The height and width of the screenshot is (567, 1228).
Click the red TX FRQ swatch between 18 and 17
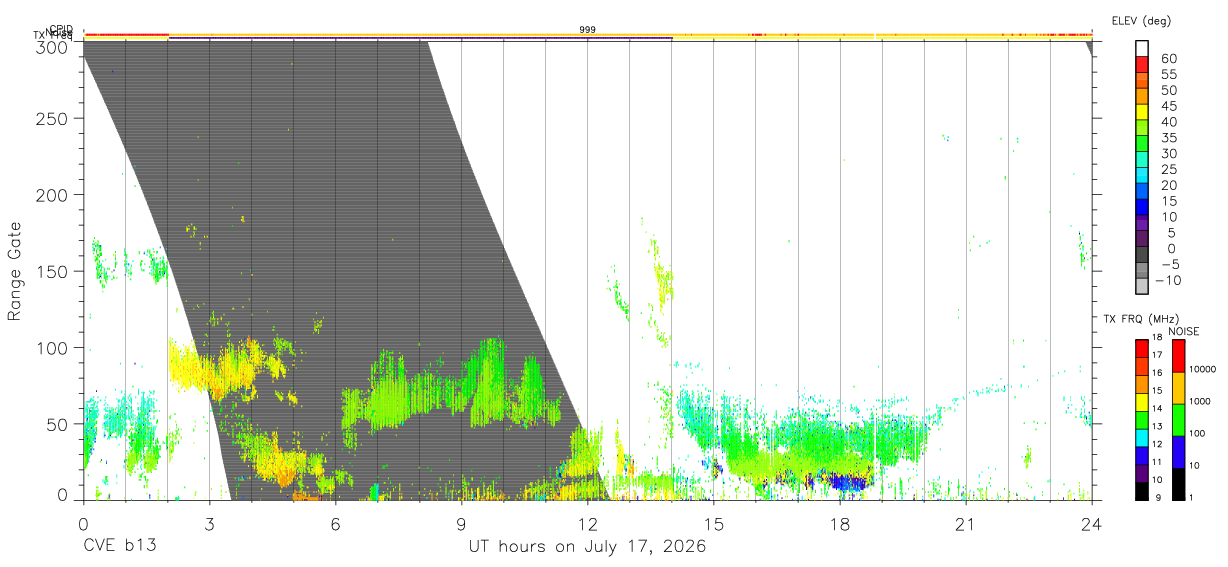click(x=1142, y=349)
